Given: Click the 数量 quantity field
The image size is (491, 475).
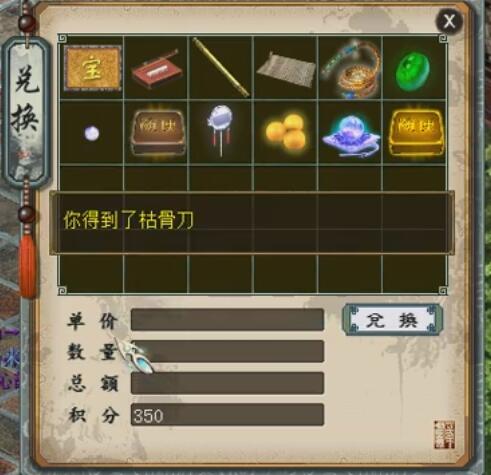Looking at the screenshot, I should [x=227, y=351].
